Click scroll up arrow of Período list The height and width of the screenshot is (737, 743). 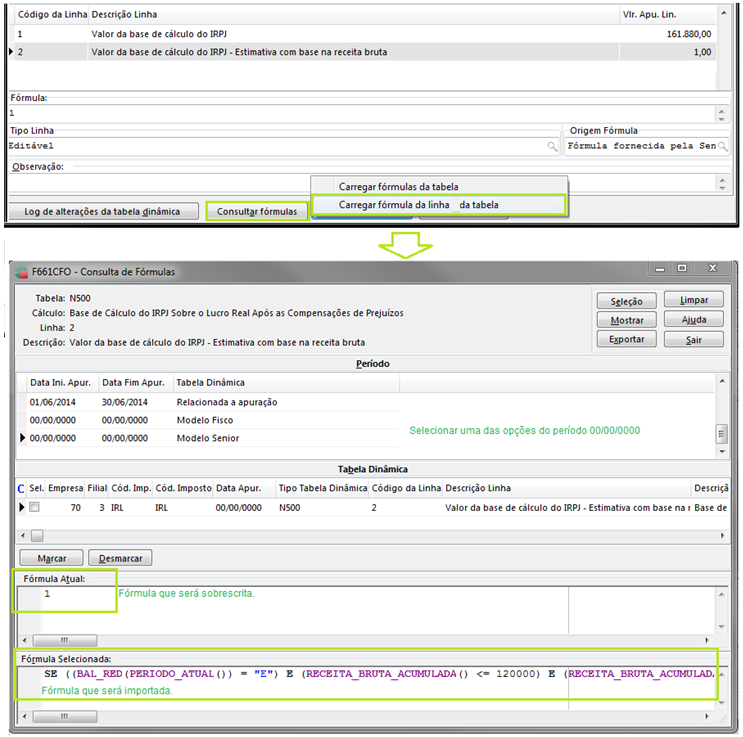click(x=722, y=381)
